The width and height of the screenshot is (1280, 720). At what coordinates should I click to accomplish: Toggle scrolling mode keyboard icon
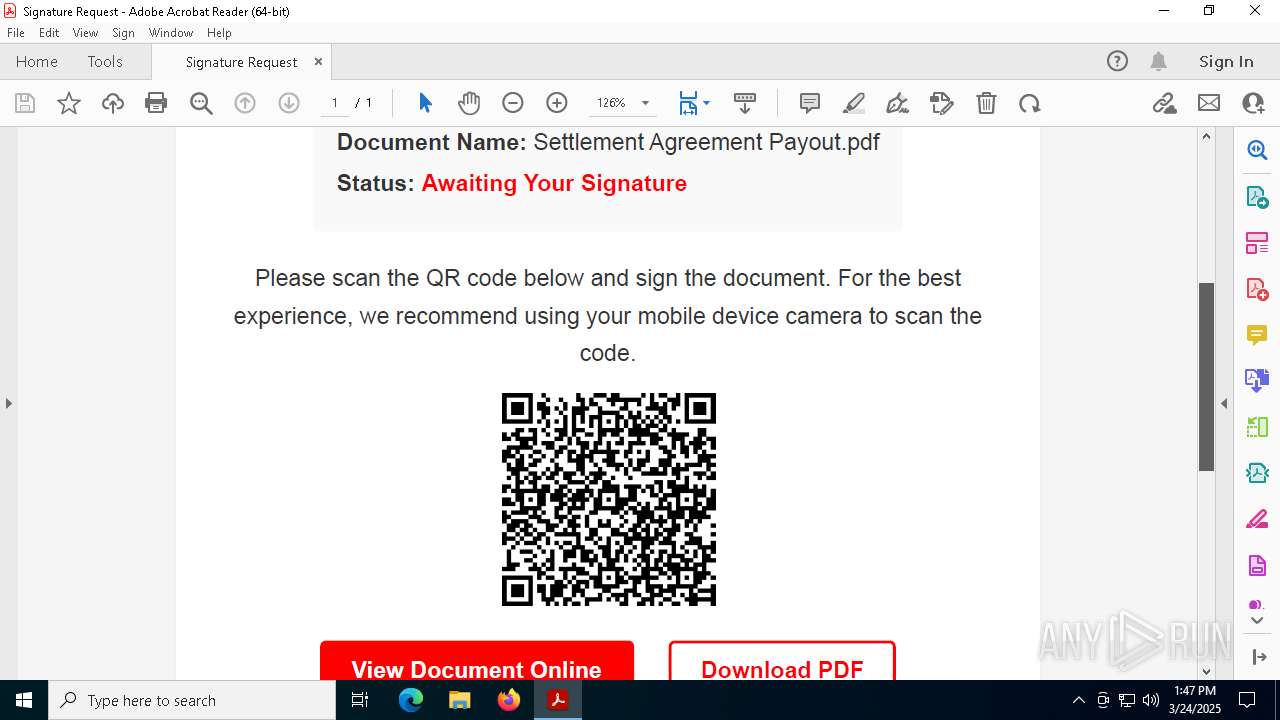coord(745,103)
